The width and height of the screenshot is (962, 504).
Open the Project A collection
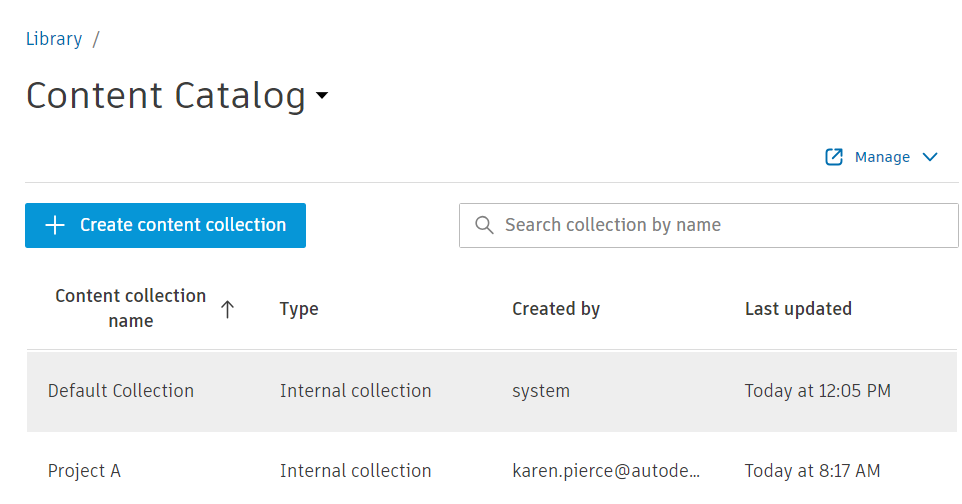coord(84,471)
